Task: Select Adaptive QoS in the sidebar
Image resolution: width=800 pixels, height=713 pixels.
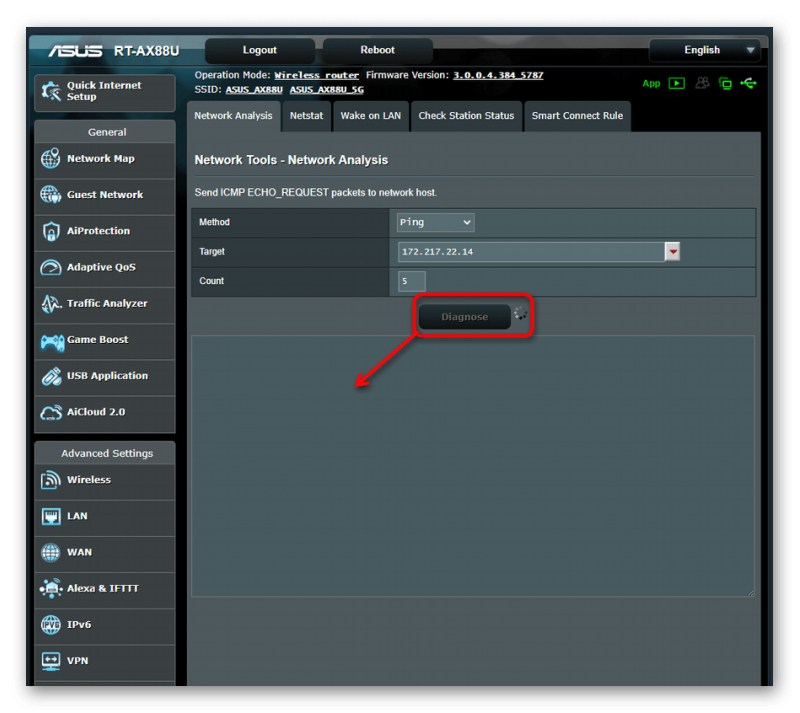Action: 105,267
